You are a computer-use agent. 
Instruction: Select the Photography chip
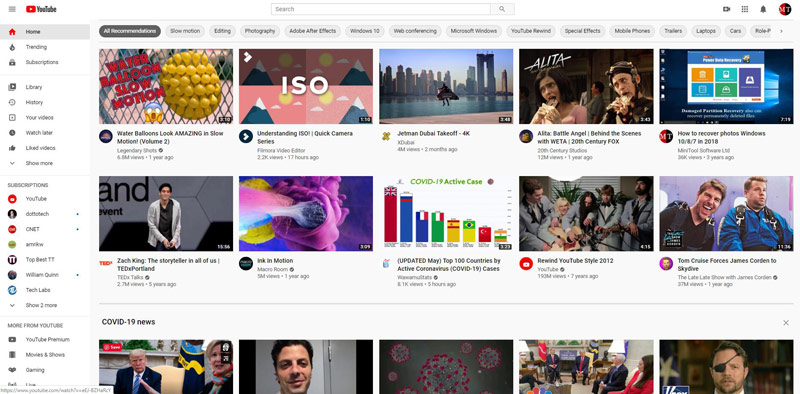tap(260, 31)
